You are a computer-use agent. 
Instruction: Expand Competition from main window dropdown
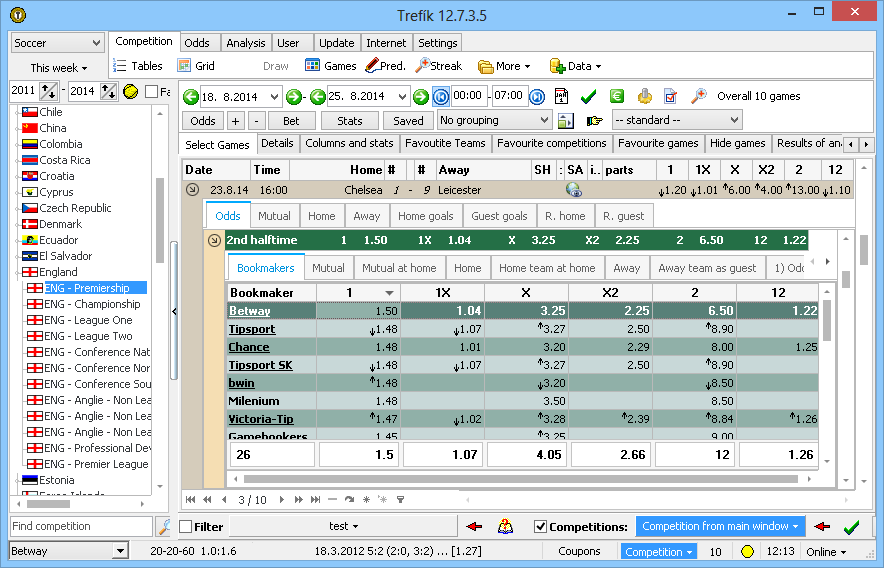[720, 527]
